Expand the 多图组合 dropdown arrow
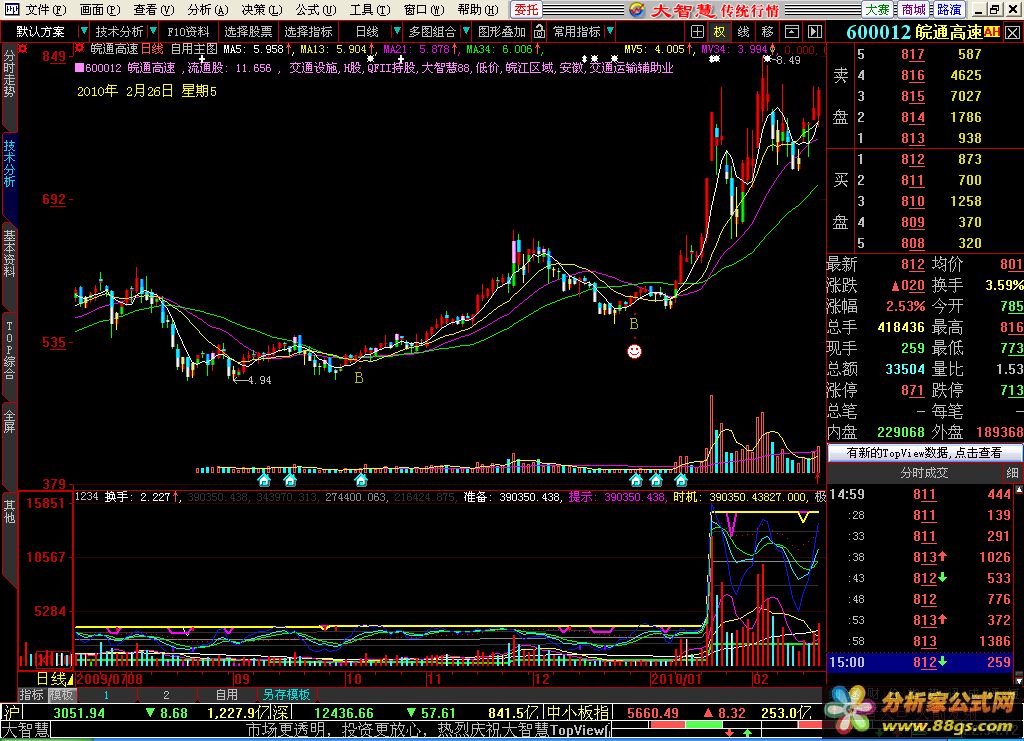1024x741 pixels. pyautogui.click(x=466, y=31)
